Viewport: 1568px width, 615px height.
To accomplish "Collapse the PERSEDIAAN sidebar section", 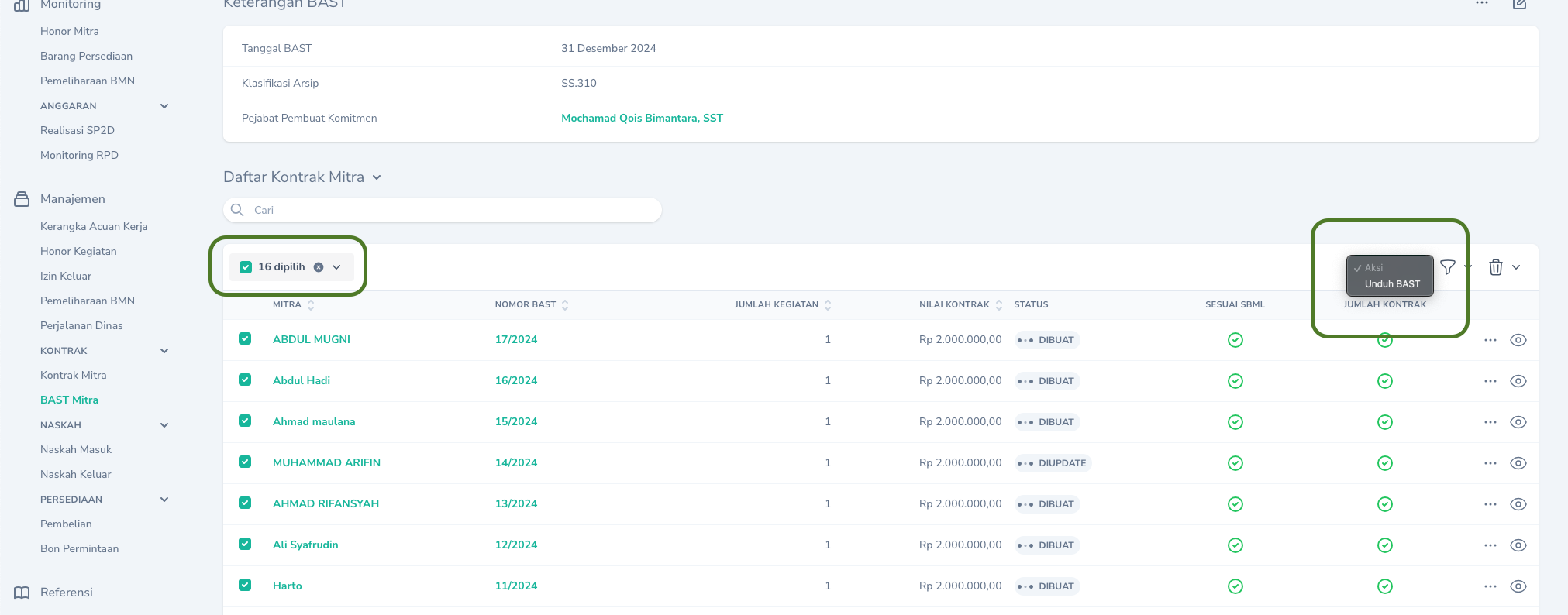I will (164, 500).
